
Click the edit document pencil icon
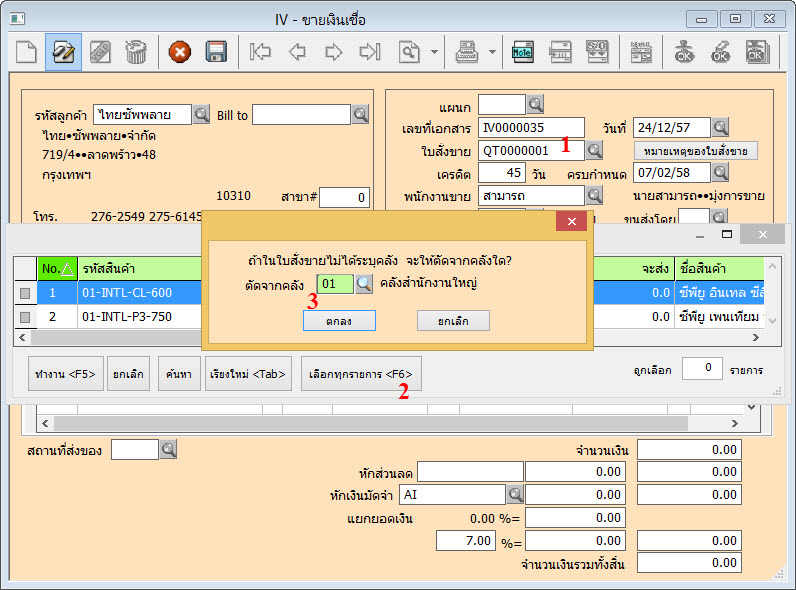(63, 52)
